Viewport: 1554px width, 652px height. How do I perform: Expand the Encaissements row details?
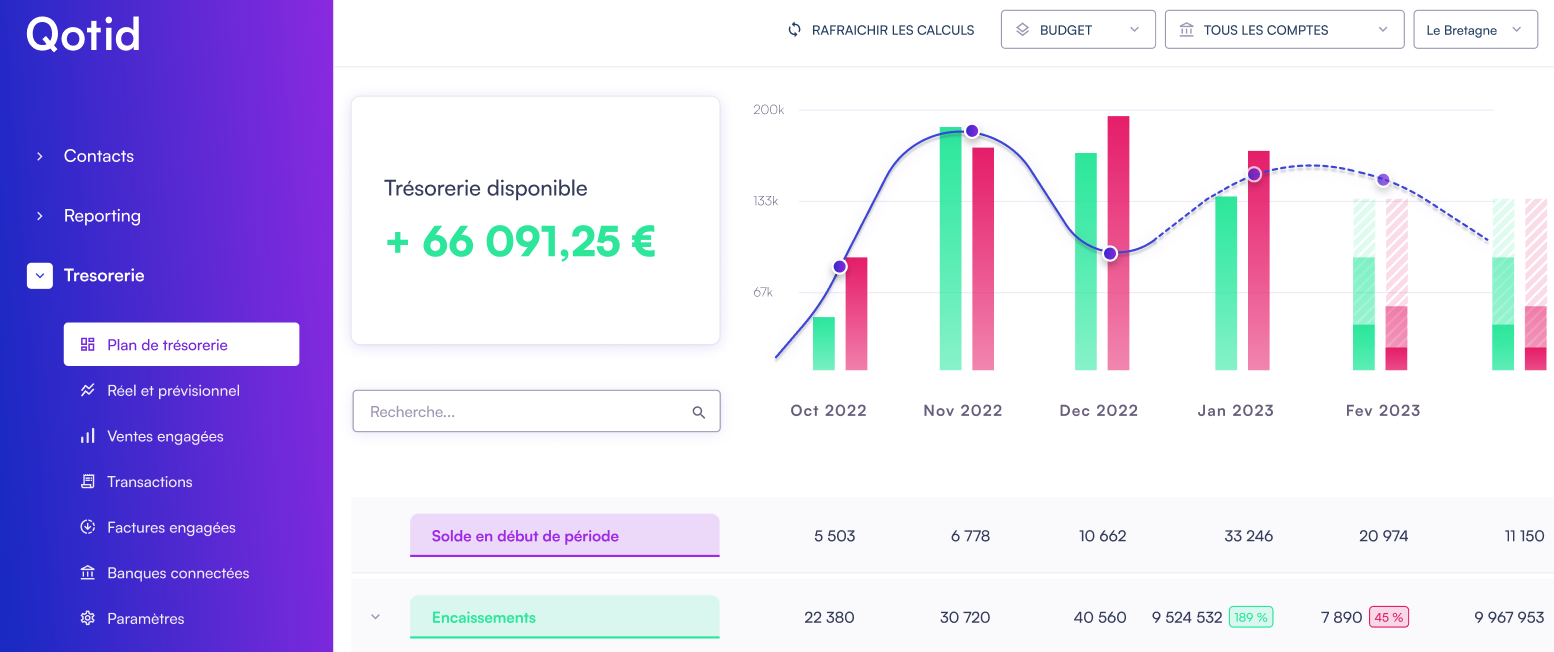click(x=375, y=617)
